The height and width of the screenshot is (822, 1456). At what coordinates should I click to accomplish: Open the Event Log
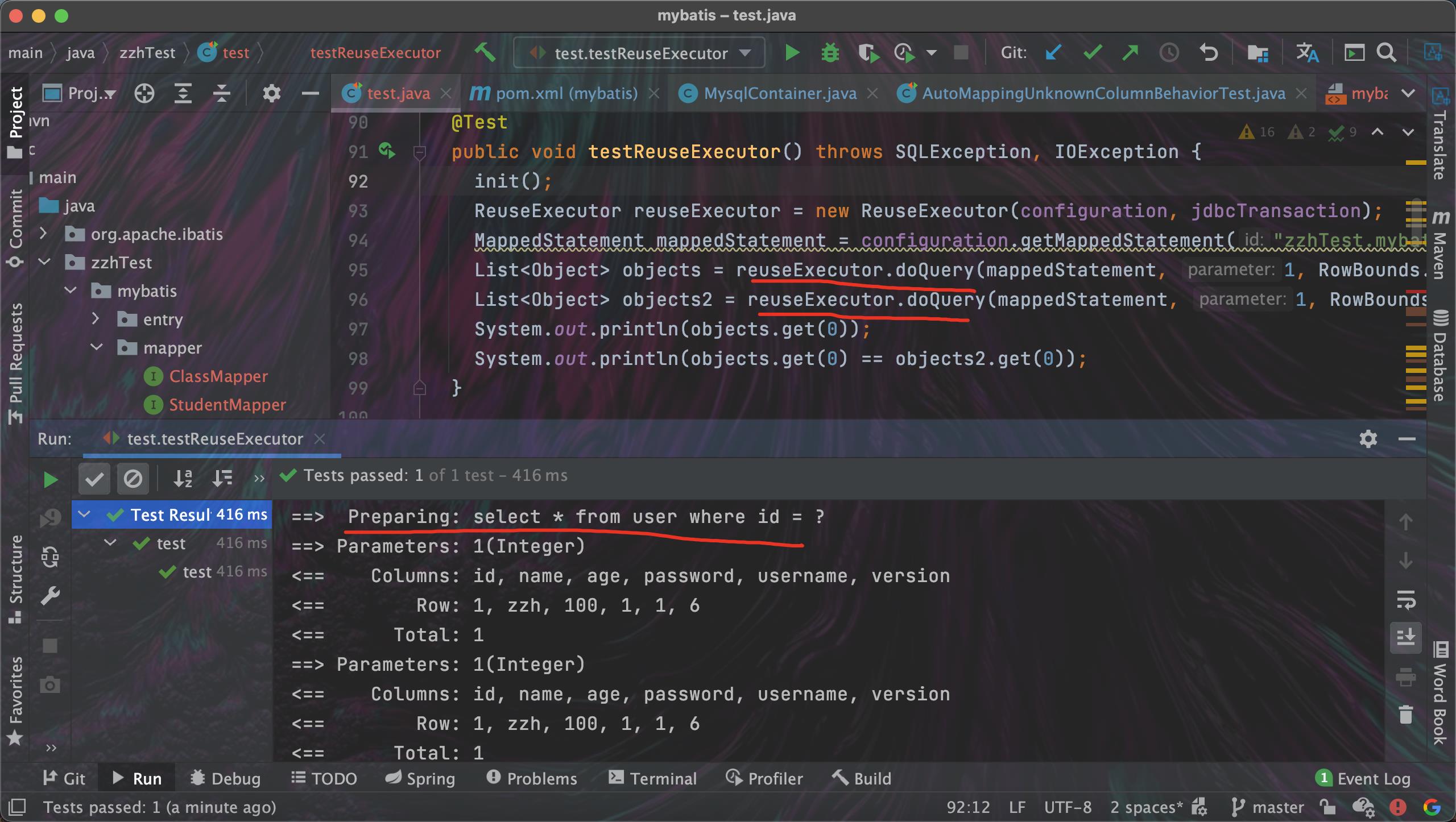pos(1363,778)
